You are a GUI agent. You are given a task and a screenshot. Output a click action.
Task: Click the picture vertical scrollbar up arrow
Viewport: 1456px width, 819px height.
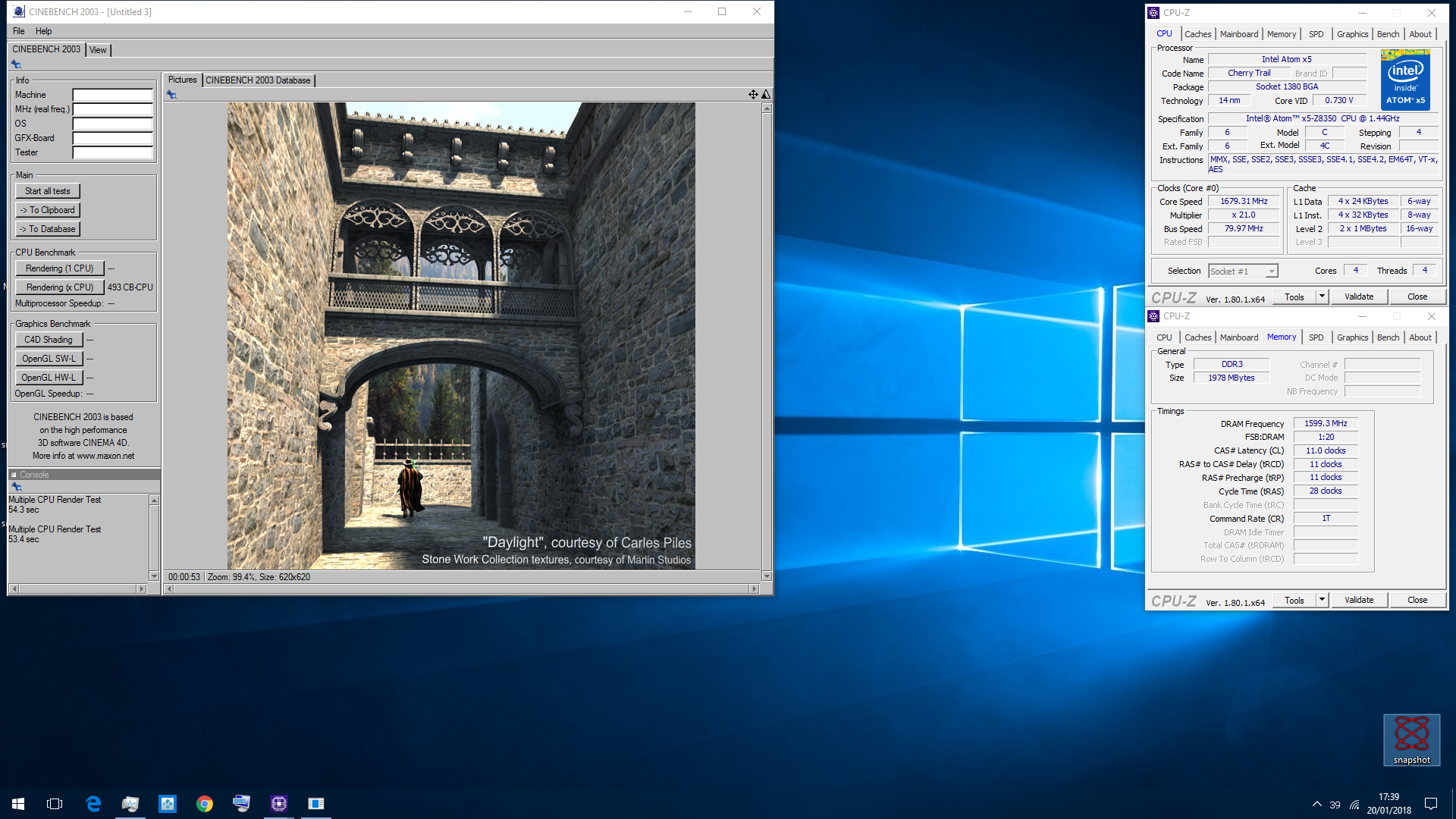click(x=767, y=108)
